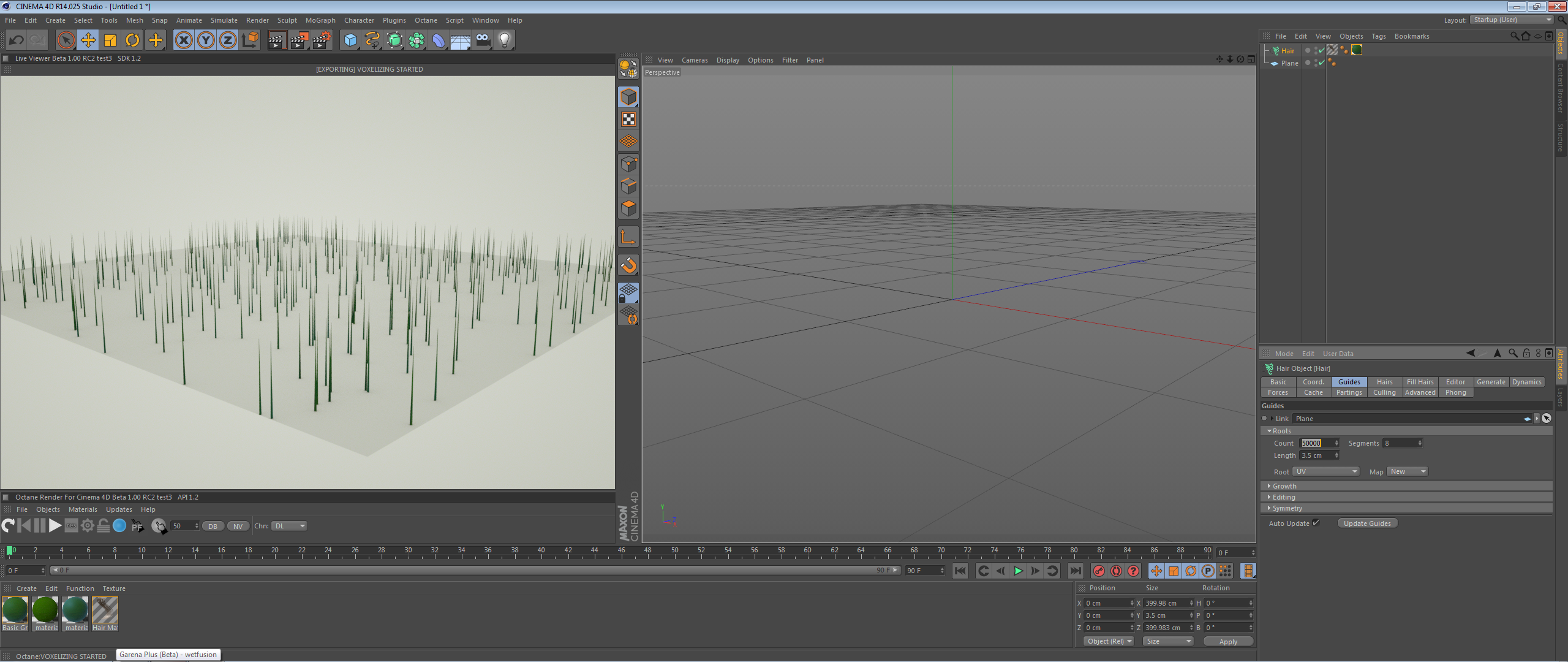Toggle the Snap magnet icon
The image size is (1568, 662).
(x=628, y=265)
